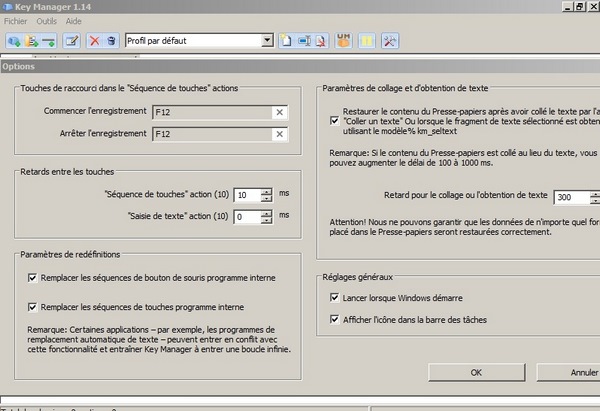The image size is (600, 411).
Task: Click the Retard pour le collage 300 field
Action: tap(572, 197)
